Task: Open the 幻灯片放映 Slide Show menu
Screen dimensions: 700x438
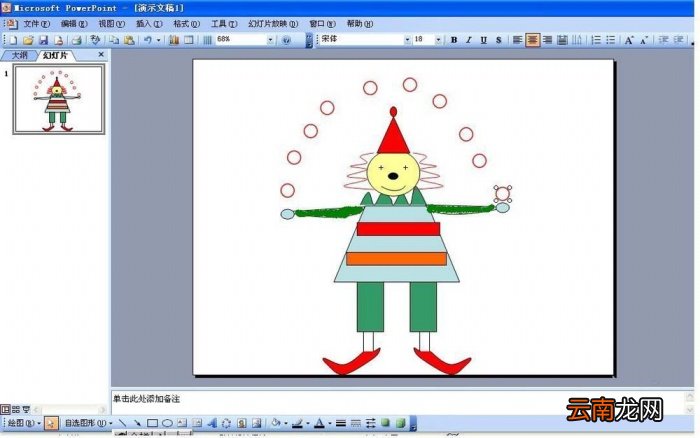Action: (x=273, y=24)
